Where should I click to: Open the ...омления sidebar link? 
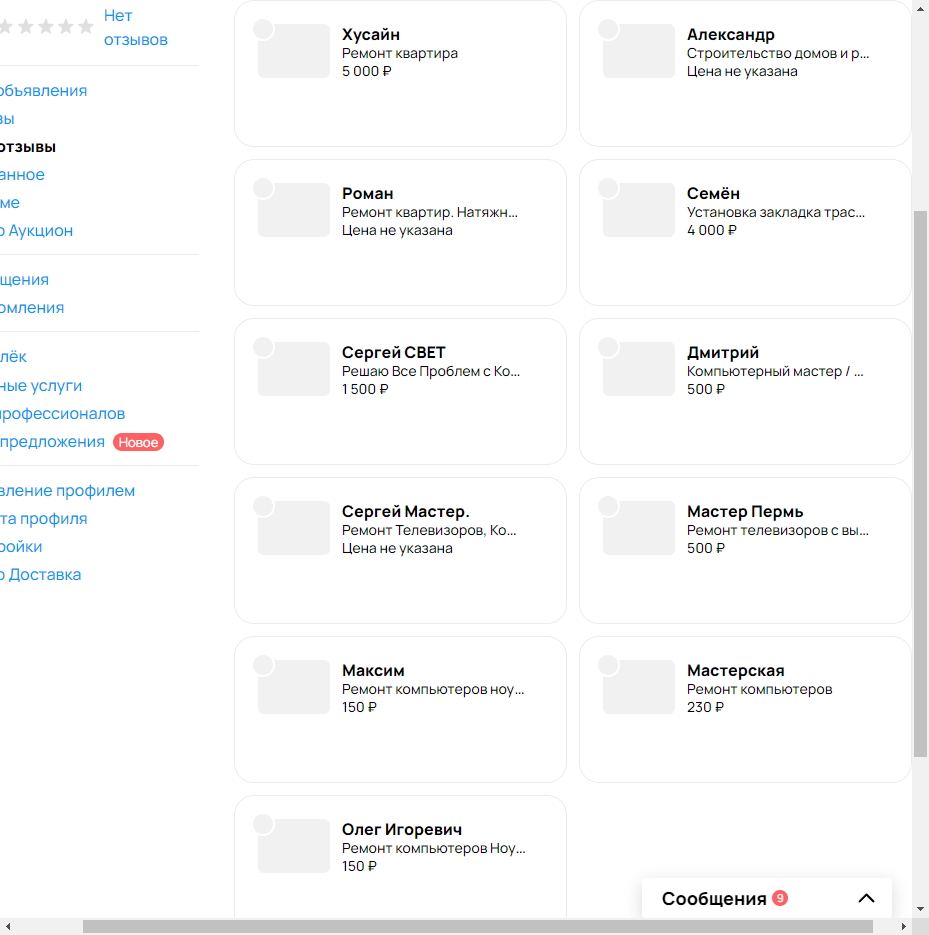click(32, 308)
